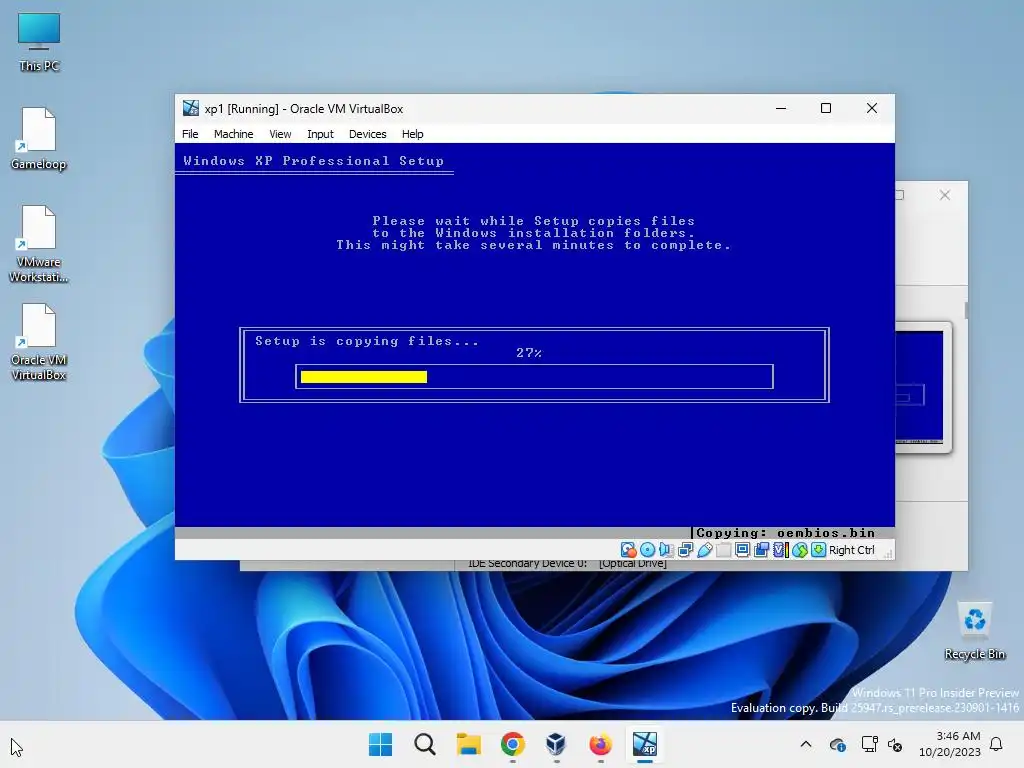Close the xp1 VirtualBox window
1024x768 pixels.
[x=872, y=108]
